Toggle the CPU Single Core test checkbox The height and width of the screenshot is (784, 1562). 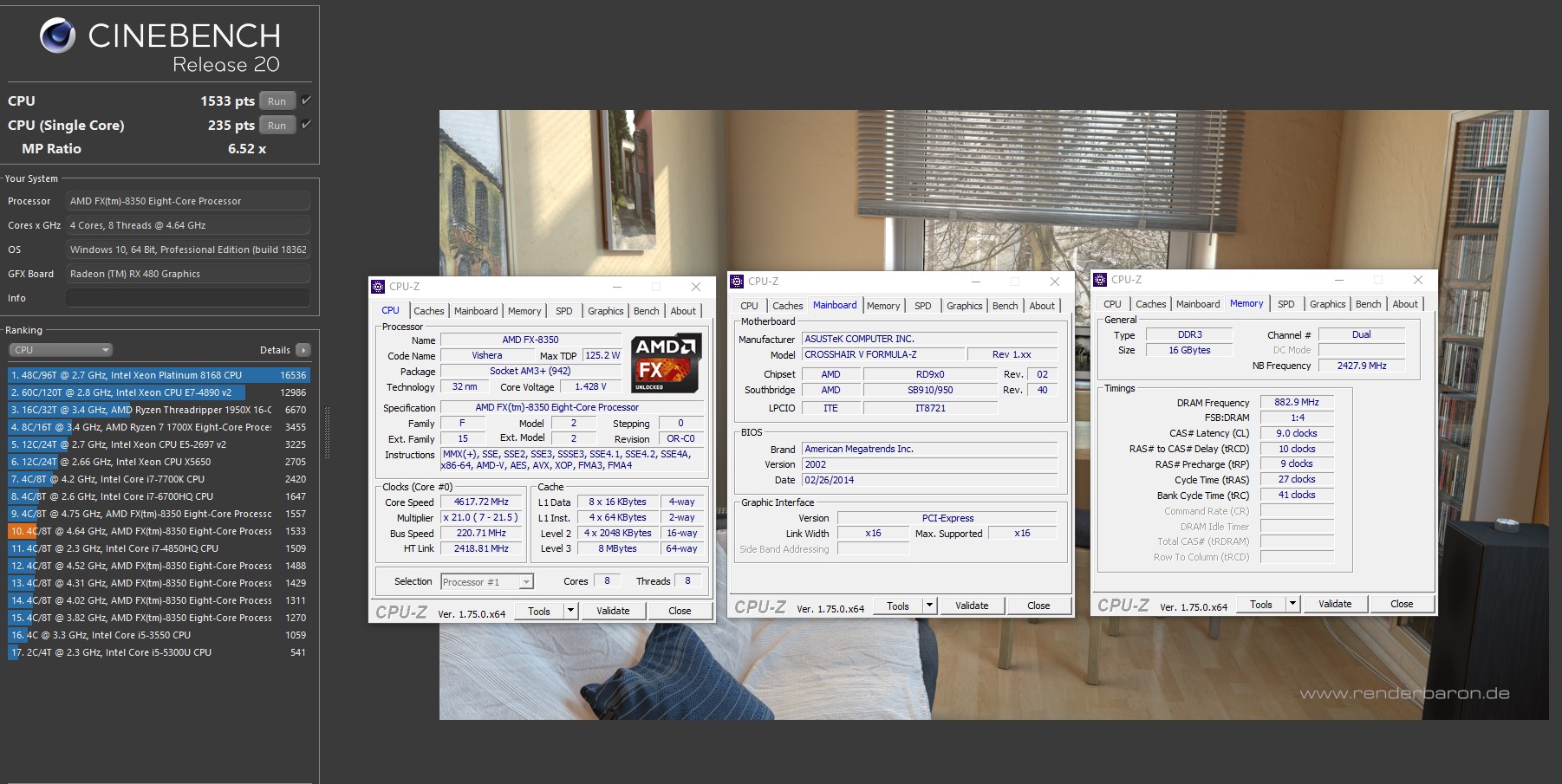point(306,125)
